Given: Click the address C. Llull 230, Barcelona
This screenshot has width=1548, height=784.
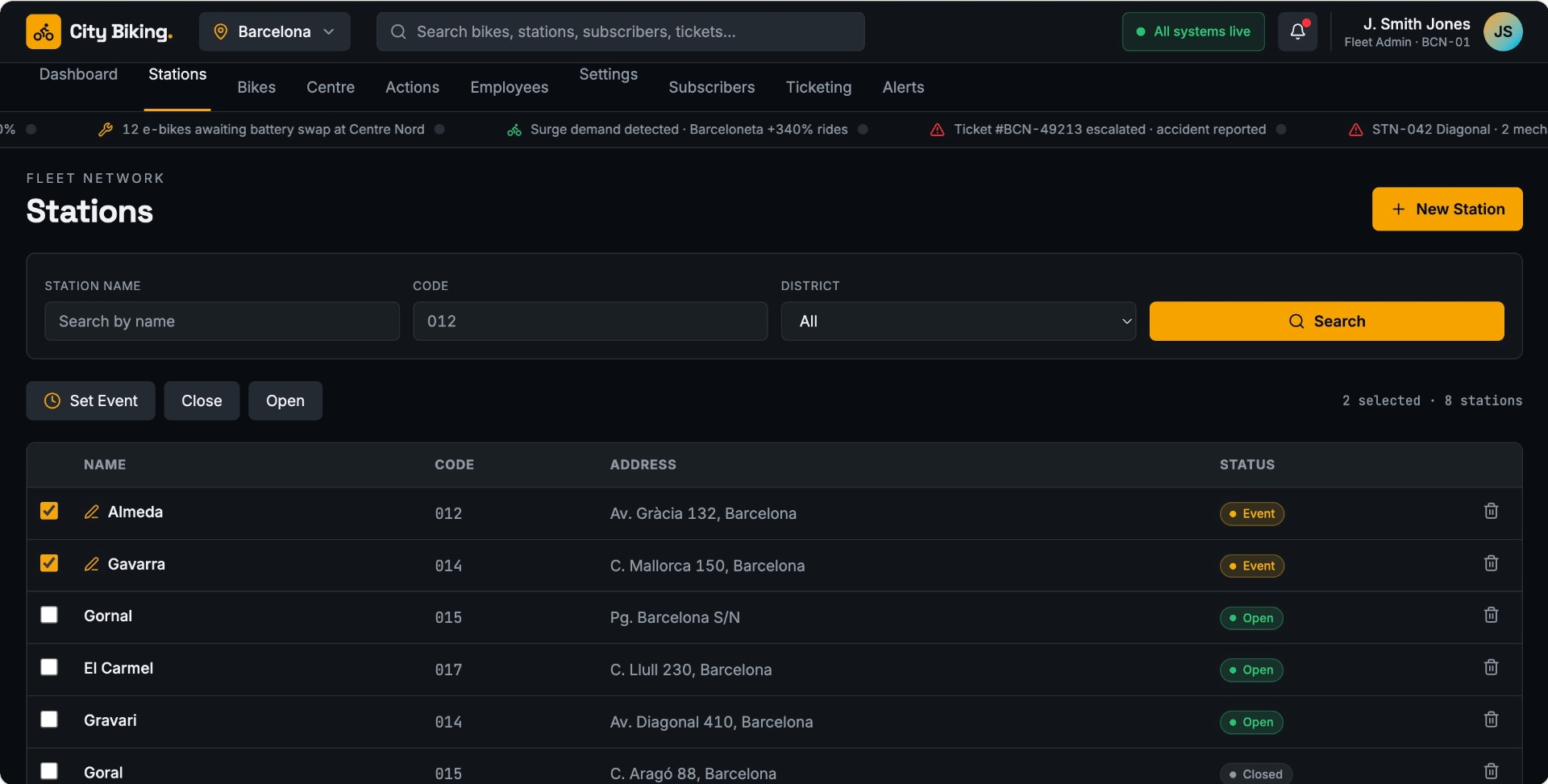Looking at the screenshot, I should coord(691,670).
